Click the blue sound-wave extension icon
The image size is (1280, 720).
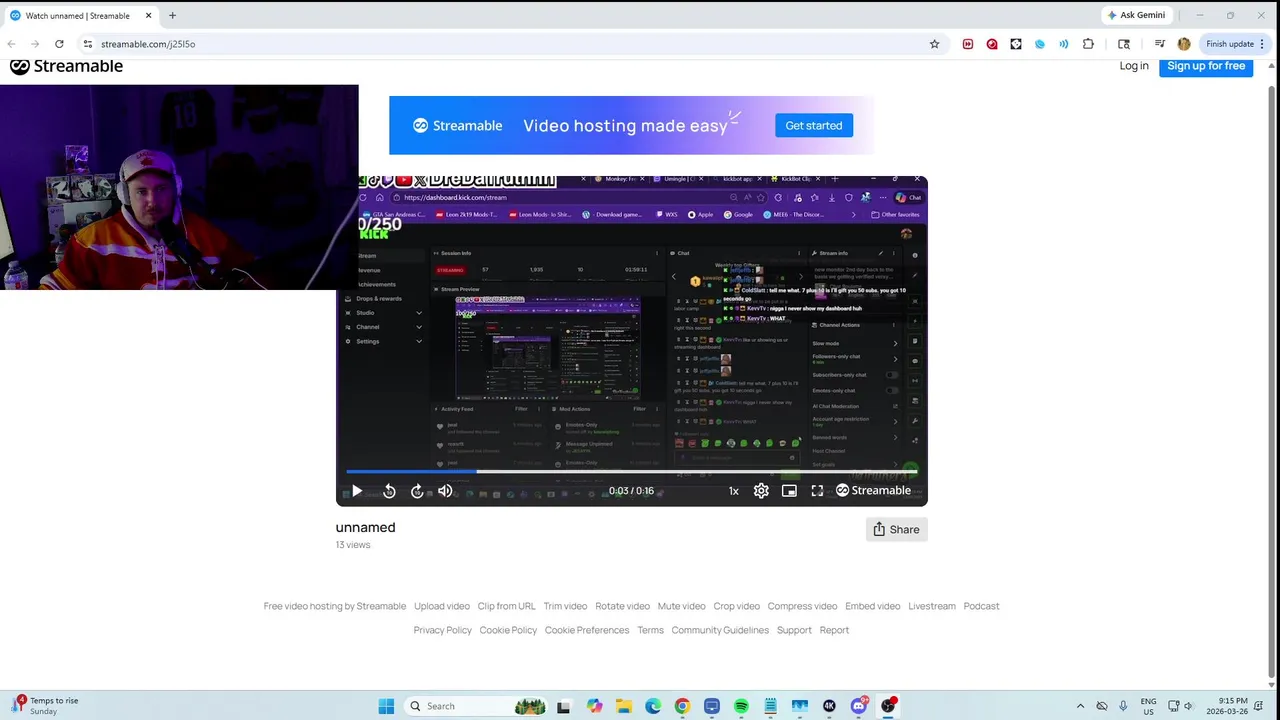(x=1064, y=44)
